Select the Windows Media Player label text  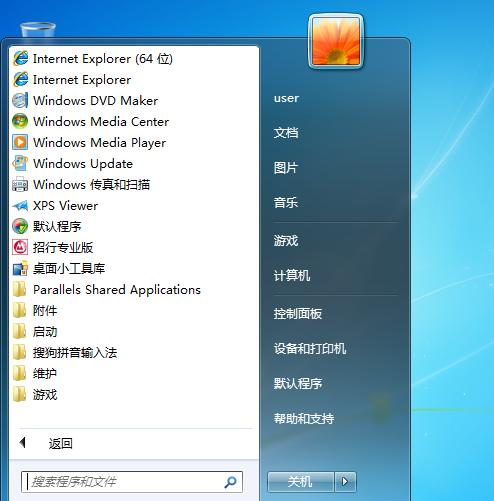click(x=100, y=143)
